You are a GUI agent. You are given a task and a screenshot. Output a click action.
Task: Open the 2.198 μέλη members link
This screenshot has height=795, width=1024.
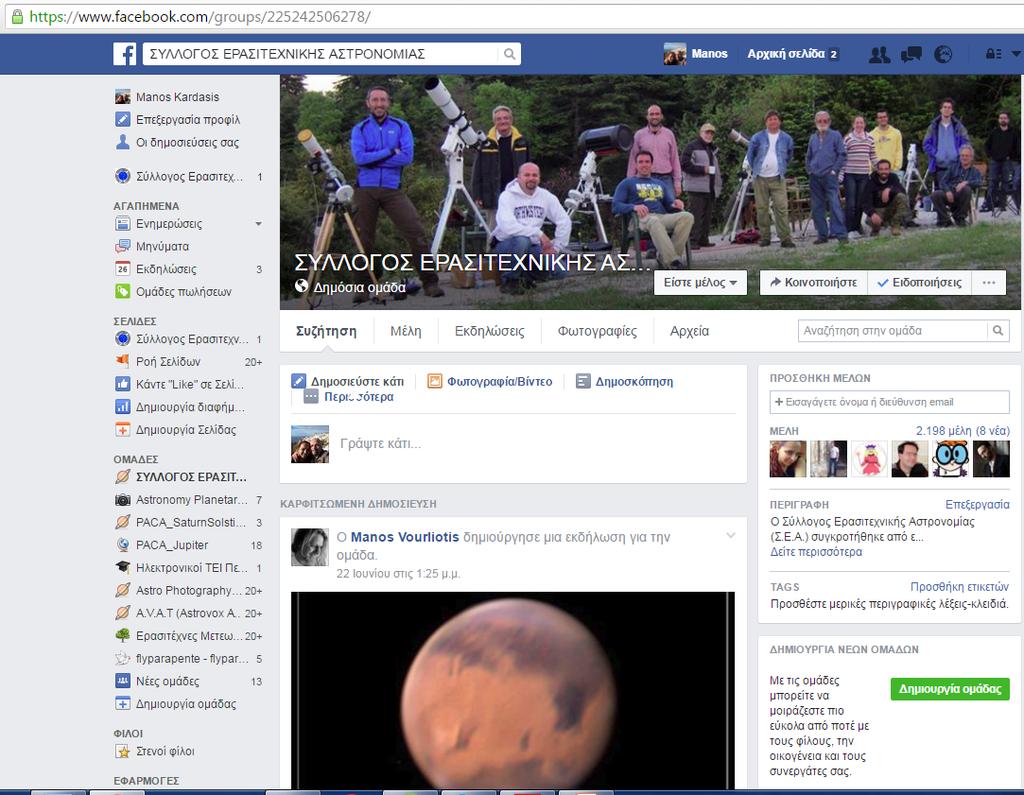[963, 430]
